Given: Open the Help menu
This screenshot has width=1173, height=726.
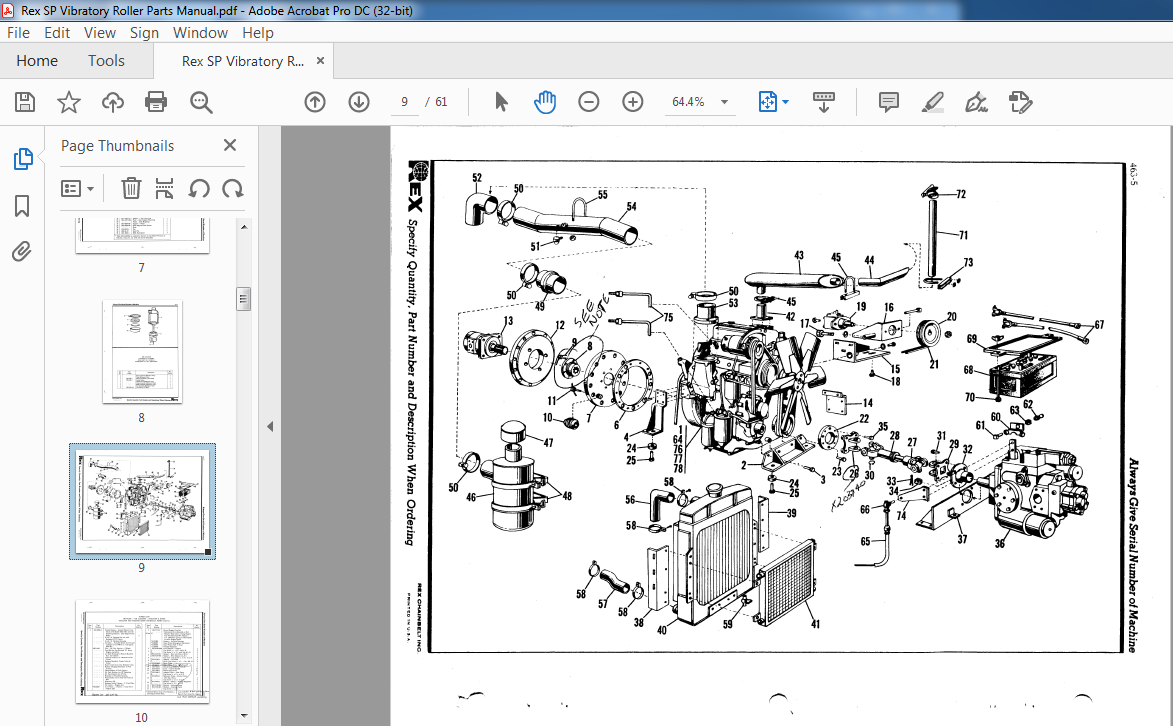Looking at the screenshot, I should coord(258,33).
